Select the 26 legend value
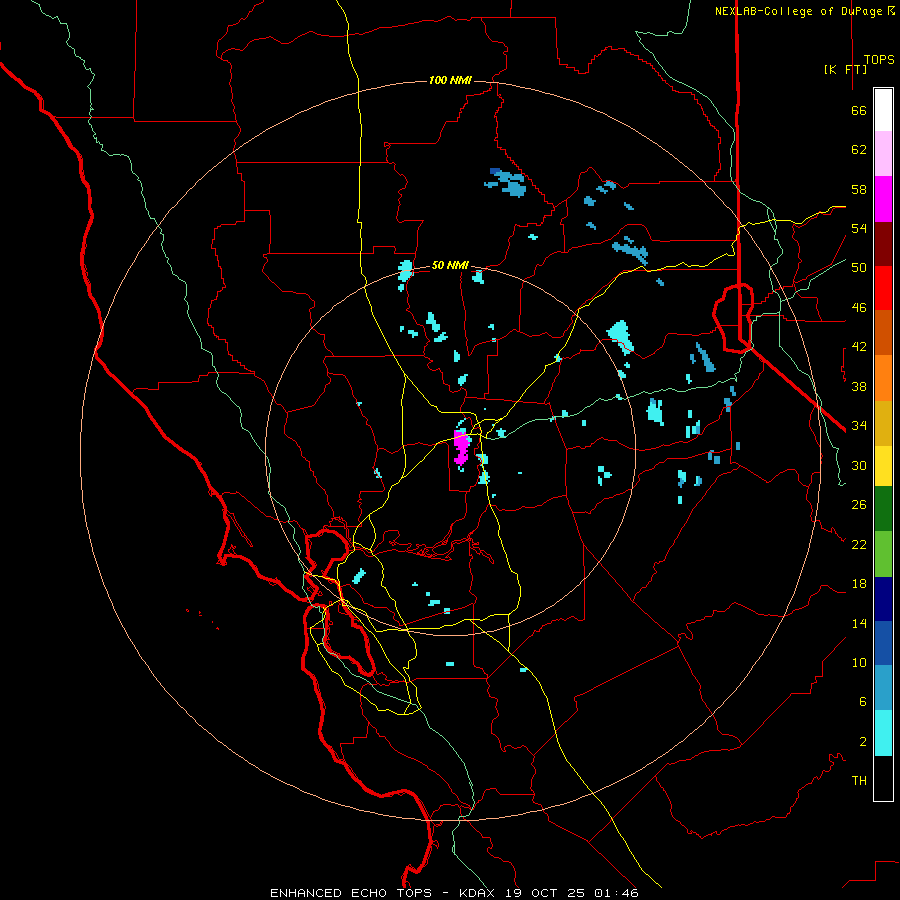Screen dimensions: 900x900 coord(859,505)
